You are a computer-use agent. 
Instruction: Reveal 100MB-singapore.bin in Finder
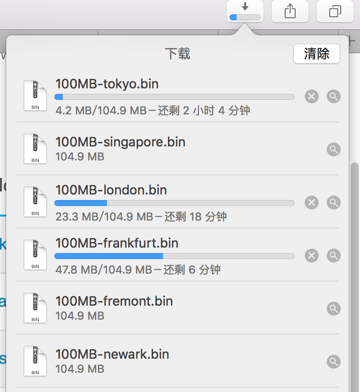pyautogui.click(x=333, y=149)
